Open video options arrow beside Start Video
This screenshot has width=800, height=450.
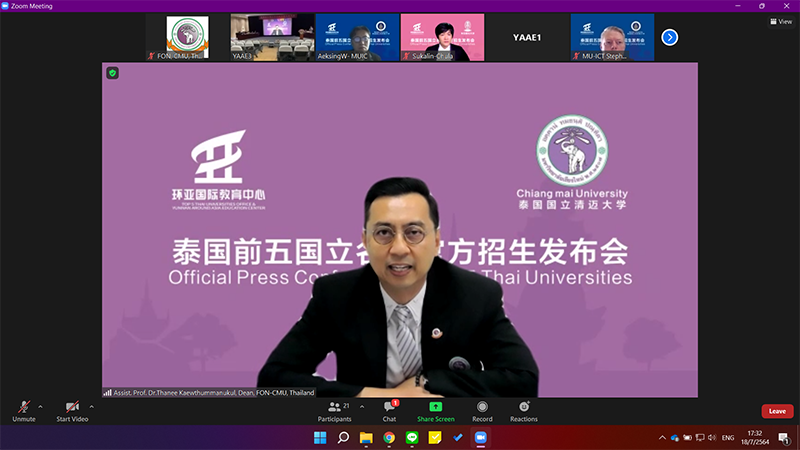tap(92, 407)
